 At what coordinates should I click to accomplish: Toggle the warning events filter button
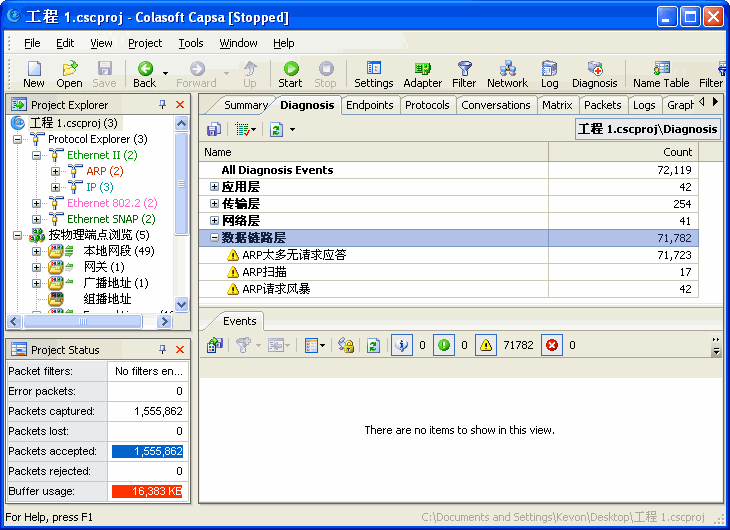pyautogui.click(x=485, y=345)
